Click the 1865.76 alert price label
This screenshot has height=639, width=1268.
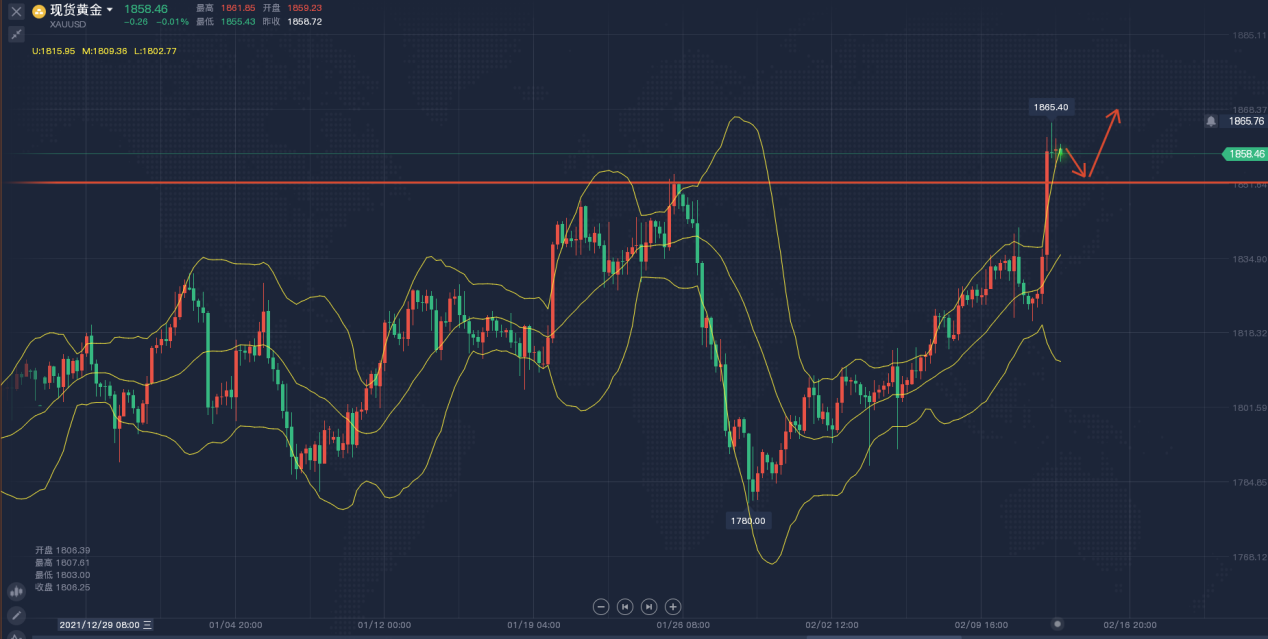1246,121
